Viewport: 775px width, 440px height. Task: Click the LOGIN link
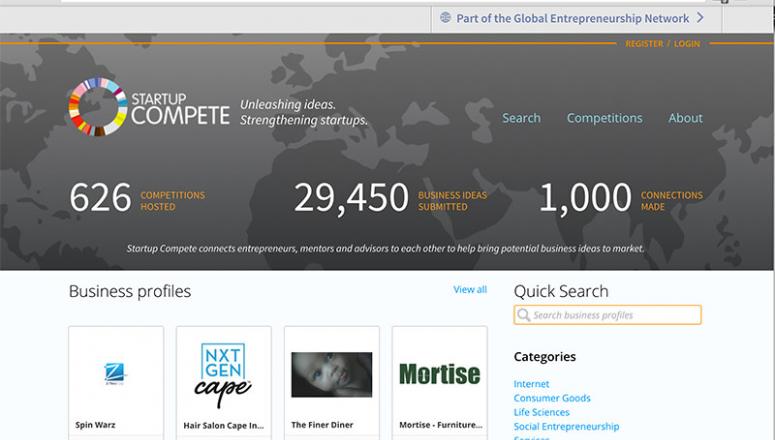(687, 44)
